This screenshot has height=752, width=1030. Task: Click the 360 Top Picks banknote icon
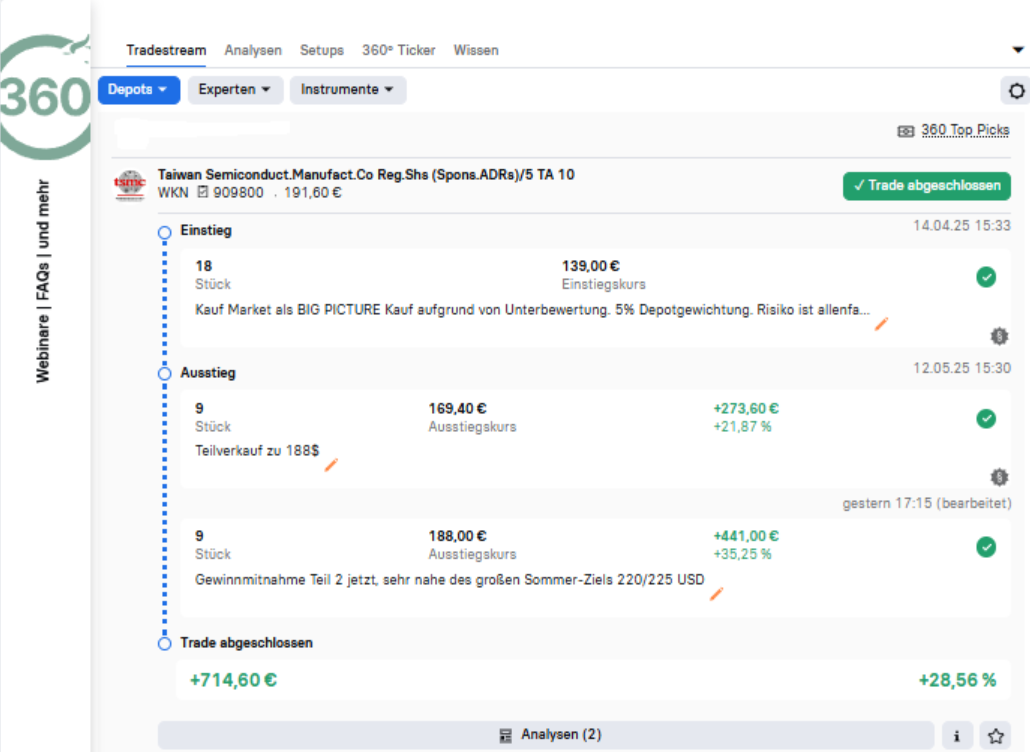click(x=905, y=131)
